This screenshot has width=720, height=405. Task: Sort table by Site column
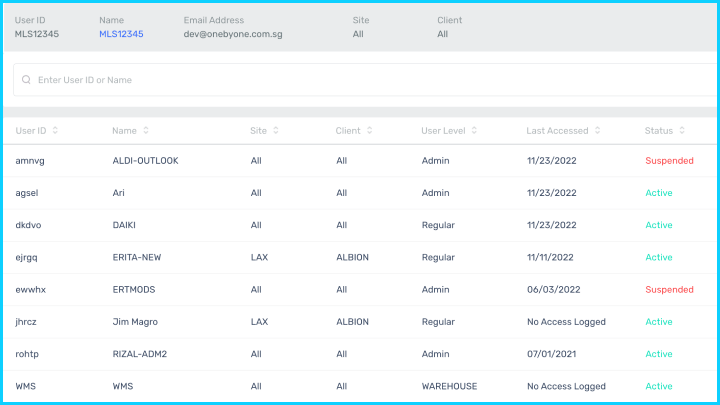(275, 131)
